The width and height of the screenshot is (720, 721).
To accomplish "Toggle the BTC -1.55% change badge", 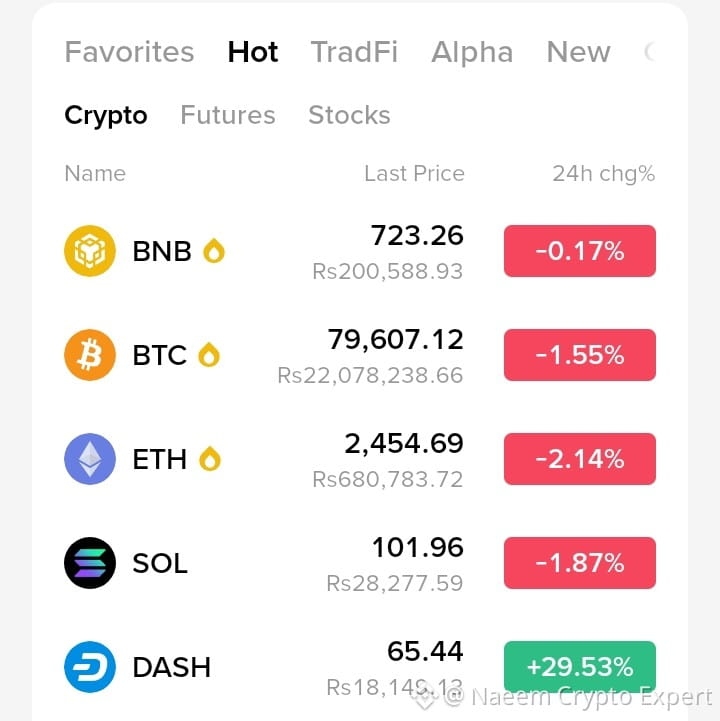I will click(x=580, y=355).
